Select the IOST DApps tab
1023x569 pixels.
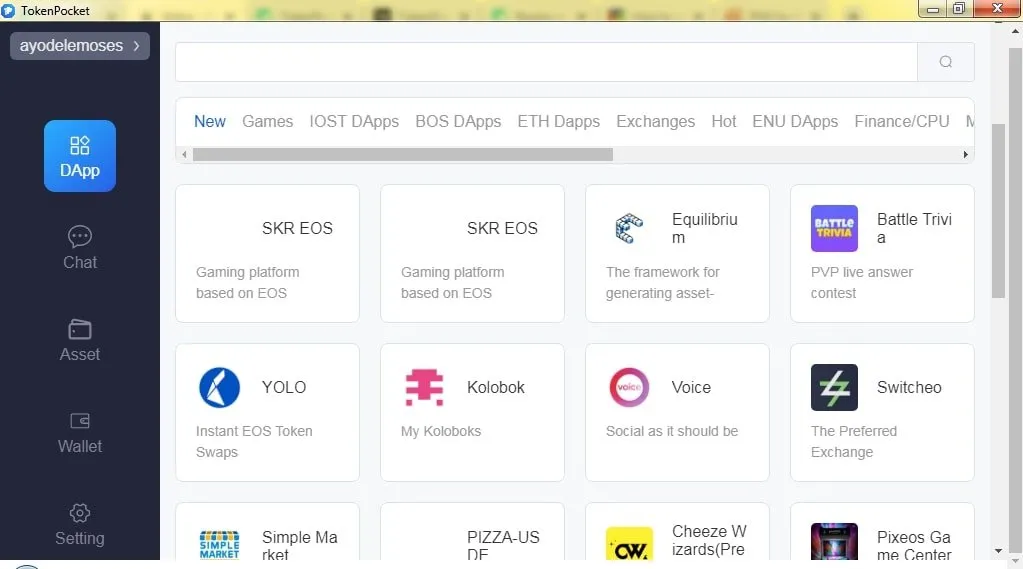[354, 121]
